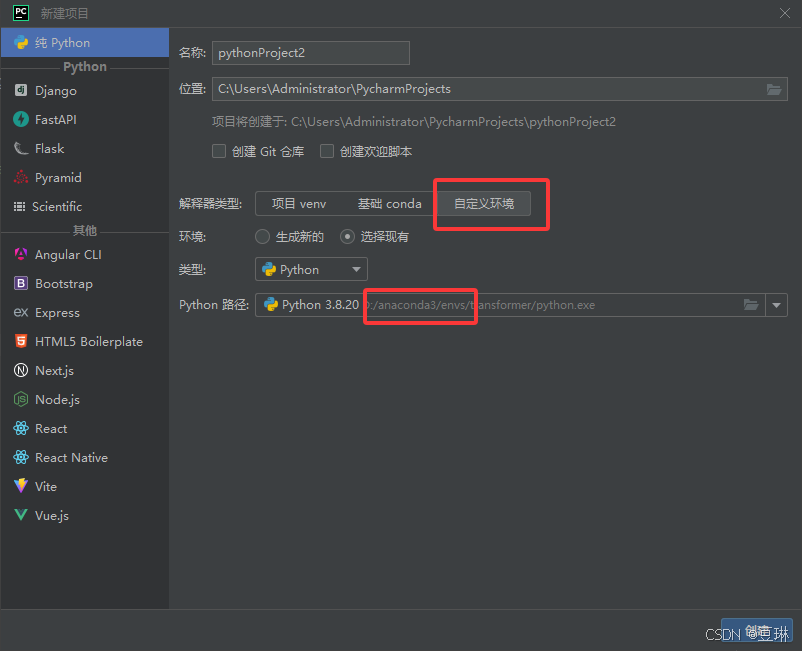Screen dimensions: 802x651
Task: Enable the 创建欢迎脚本 checkbox
Action: 327,151
